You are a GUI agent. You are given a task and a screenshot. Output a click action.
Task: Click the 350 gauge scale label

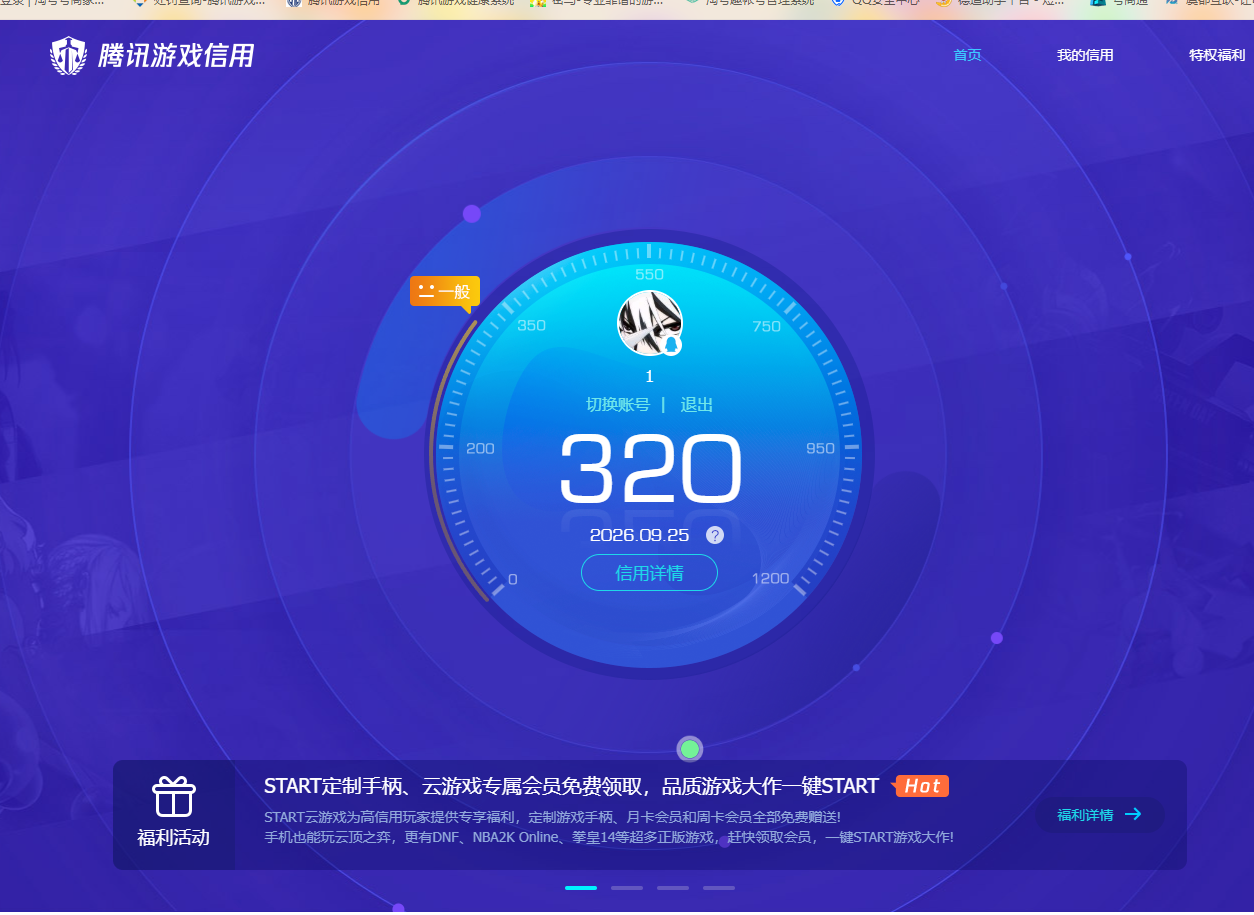click(x=532, y=326)
